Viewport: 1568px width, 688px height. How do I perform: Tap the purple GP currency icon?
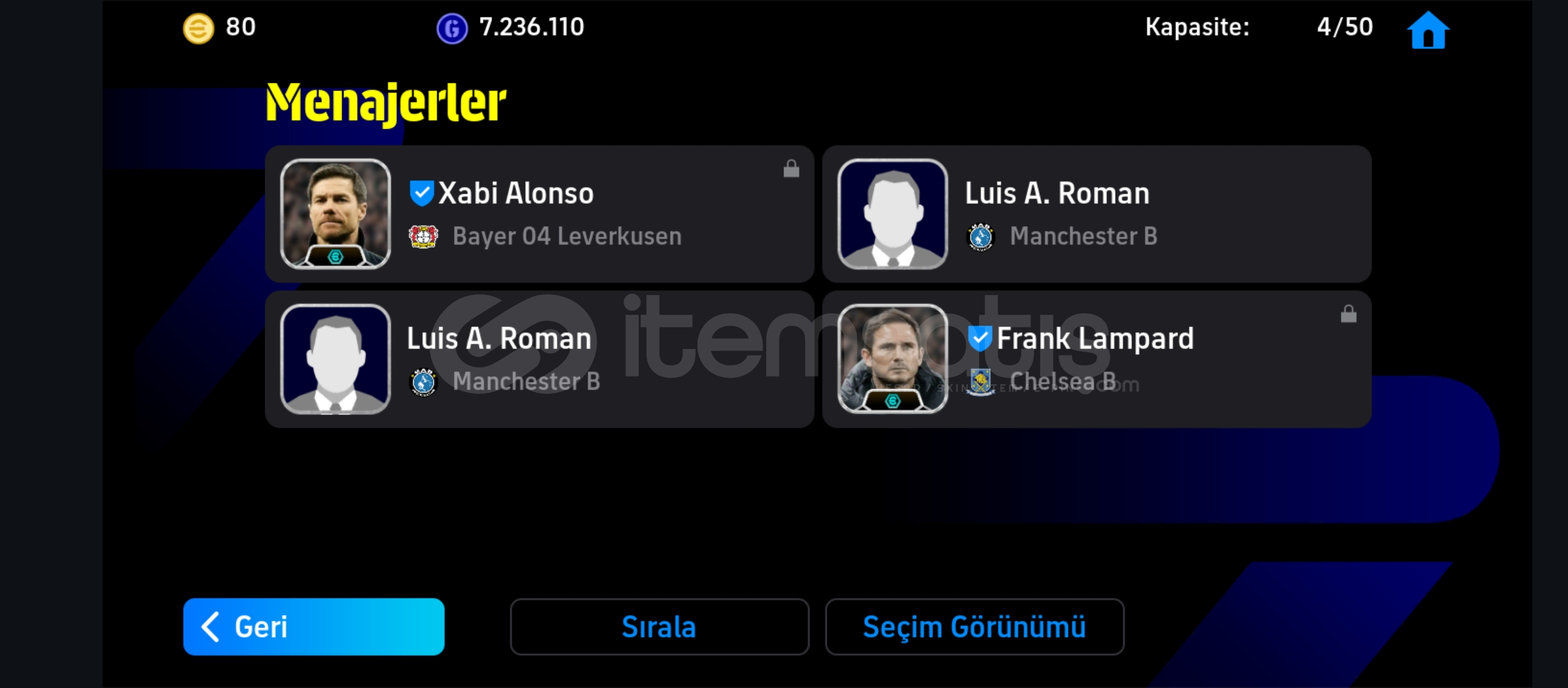click(x=452, y=29)
